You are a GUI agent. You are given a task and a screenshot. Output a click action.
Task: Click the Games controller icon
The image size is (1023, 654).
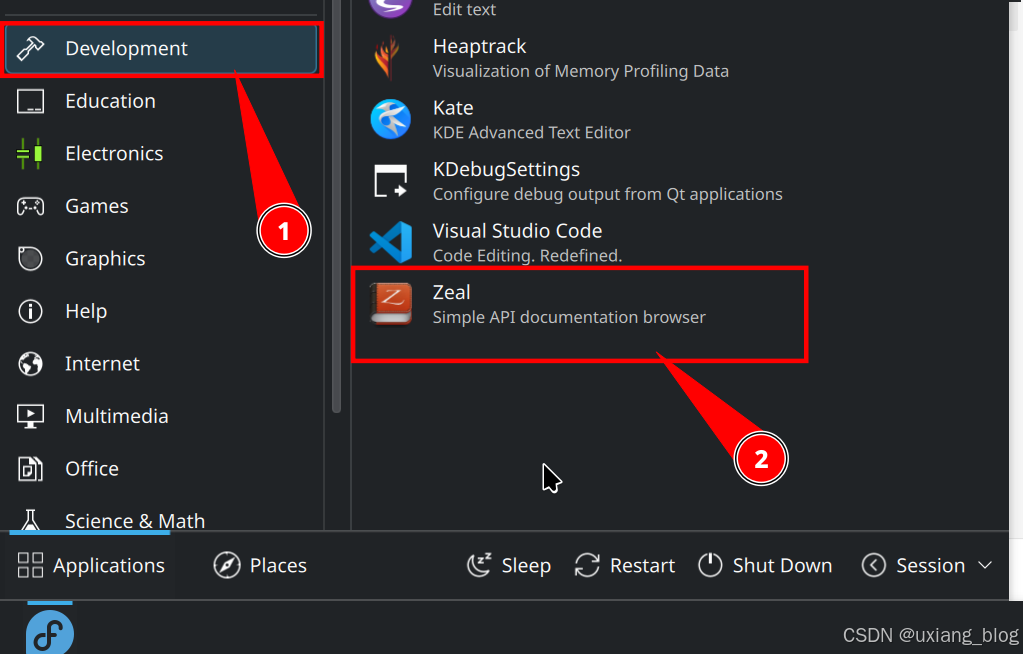pyautogui.click(x=30, y=206)
